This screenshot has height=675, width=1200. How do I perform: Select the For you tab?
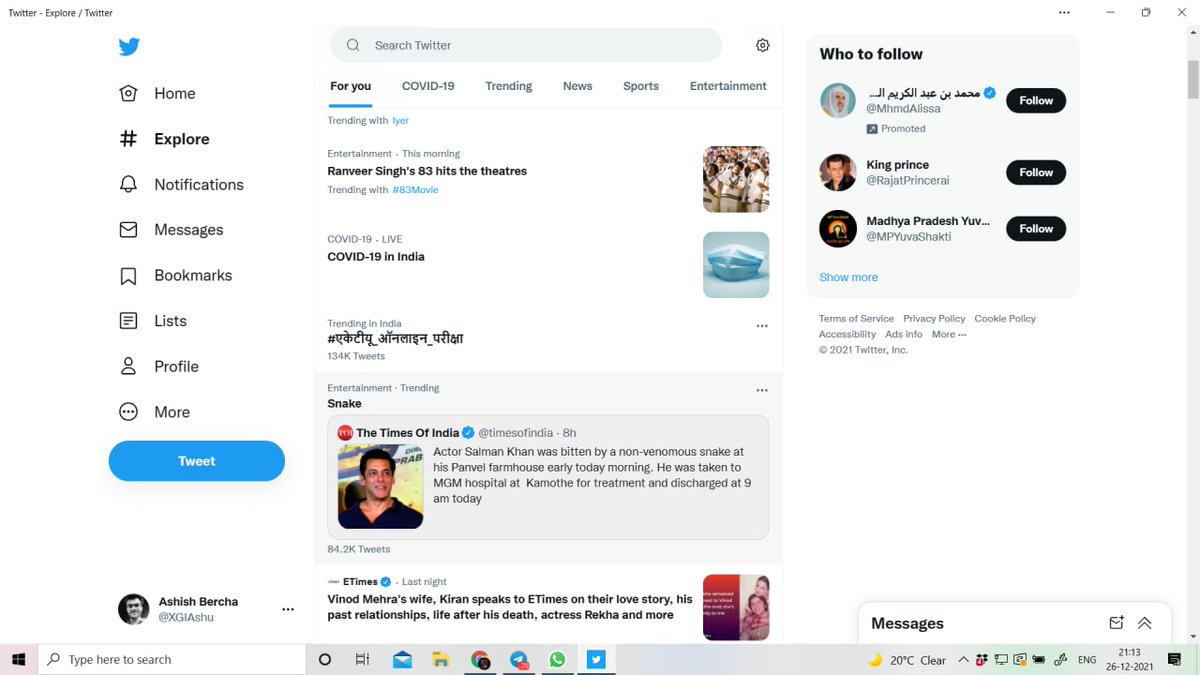pos(351,86)
